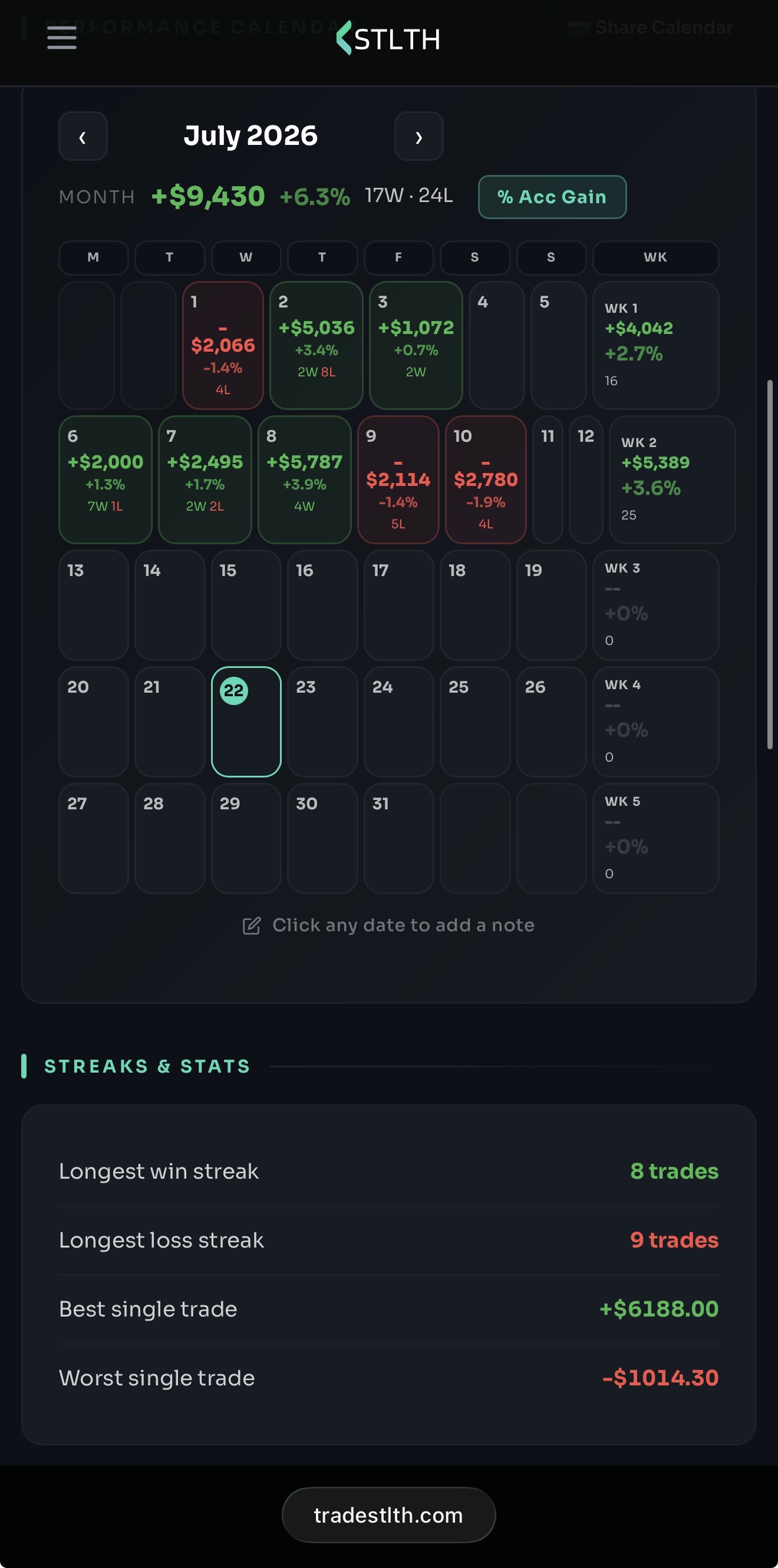Open July 31 calendar cell
The height and width of the screenshot is (1568, 778).
coord(398,838)
